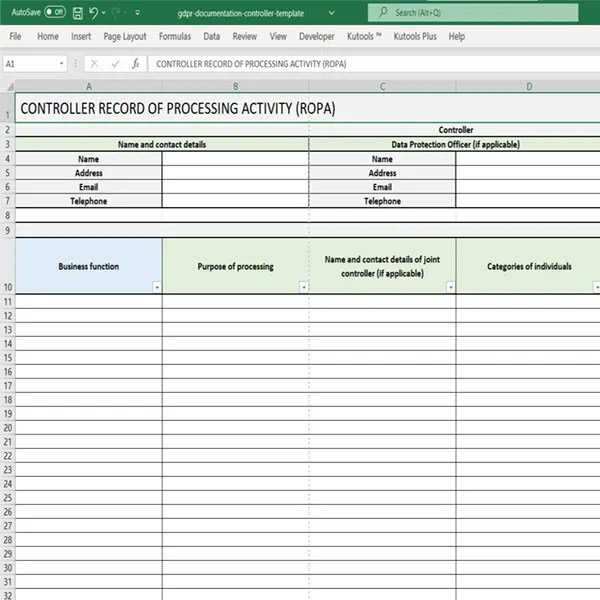Open the File menu
Viewport: 600px width, 600px height.
[15, 36]
